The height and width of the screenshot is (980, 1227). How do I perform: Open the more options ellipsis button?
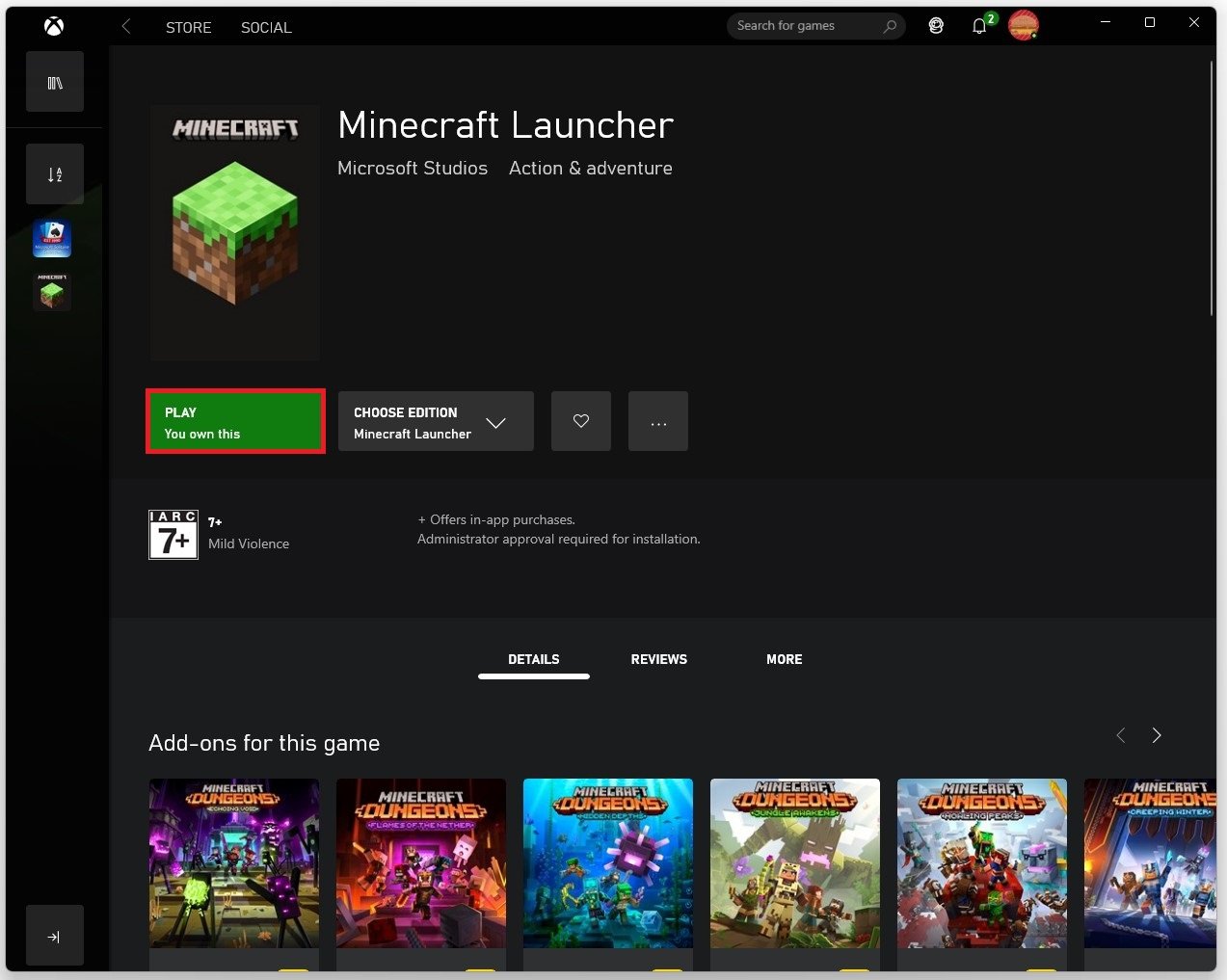(658, 421)
